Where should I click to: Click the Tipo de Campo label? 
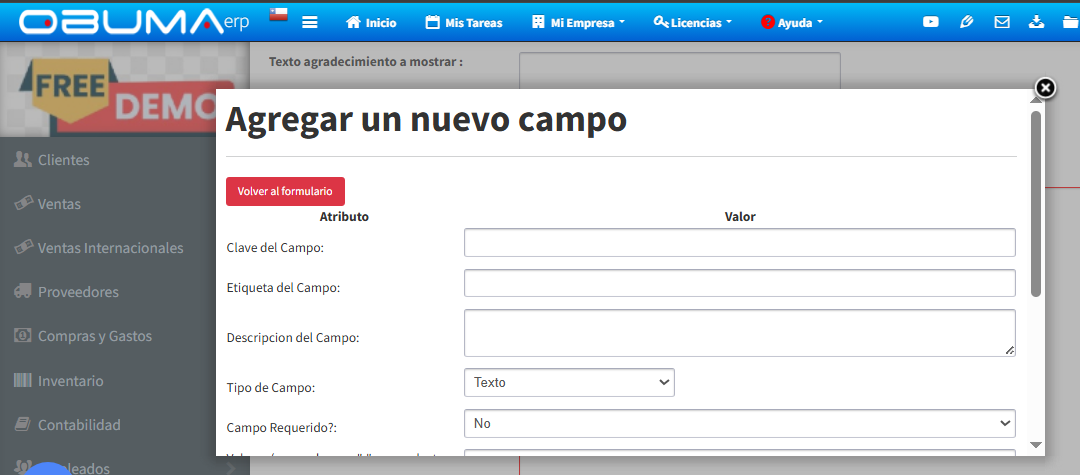(271, 388)
